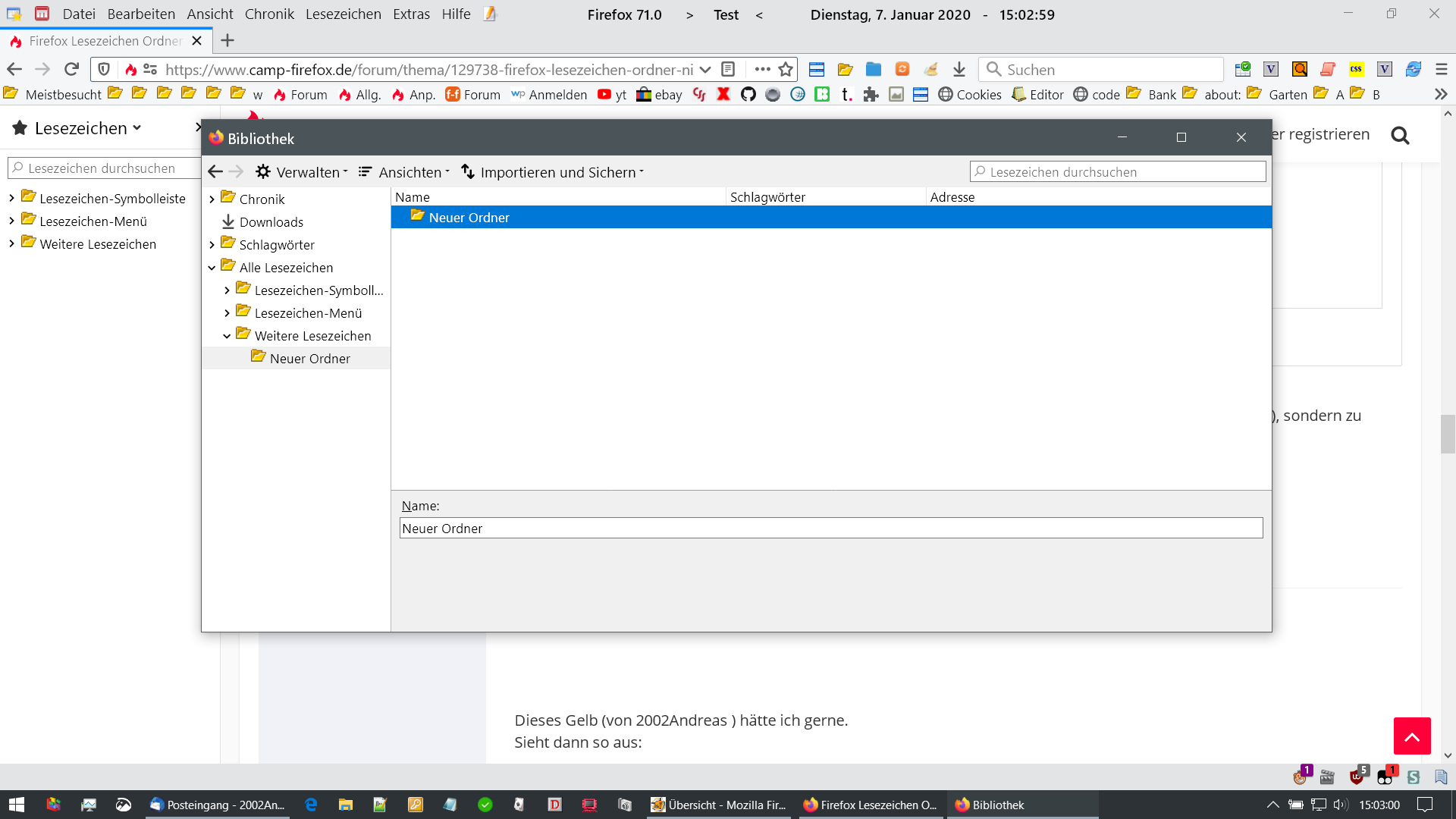1456x819 pixels.
Task: Click the page search magnifier icon
Action: [x=1400, y=136]
